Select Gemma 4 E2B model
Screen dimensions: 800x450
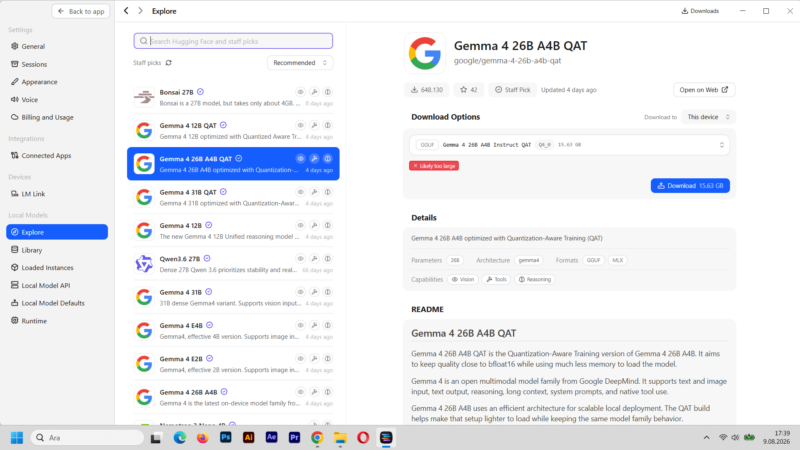[233, 364]
